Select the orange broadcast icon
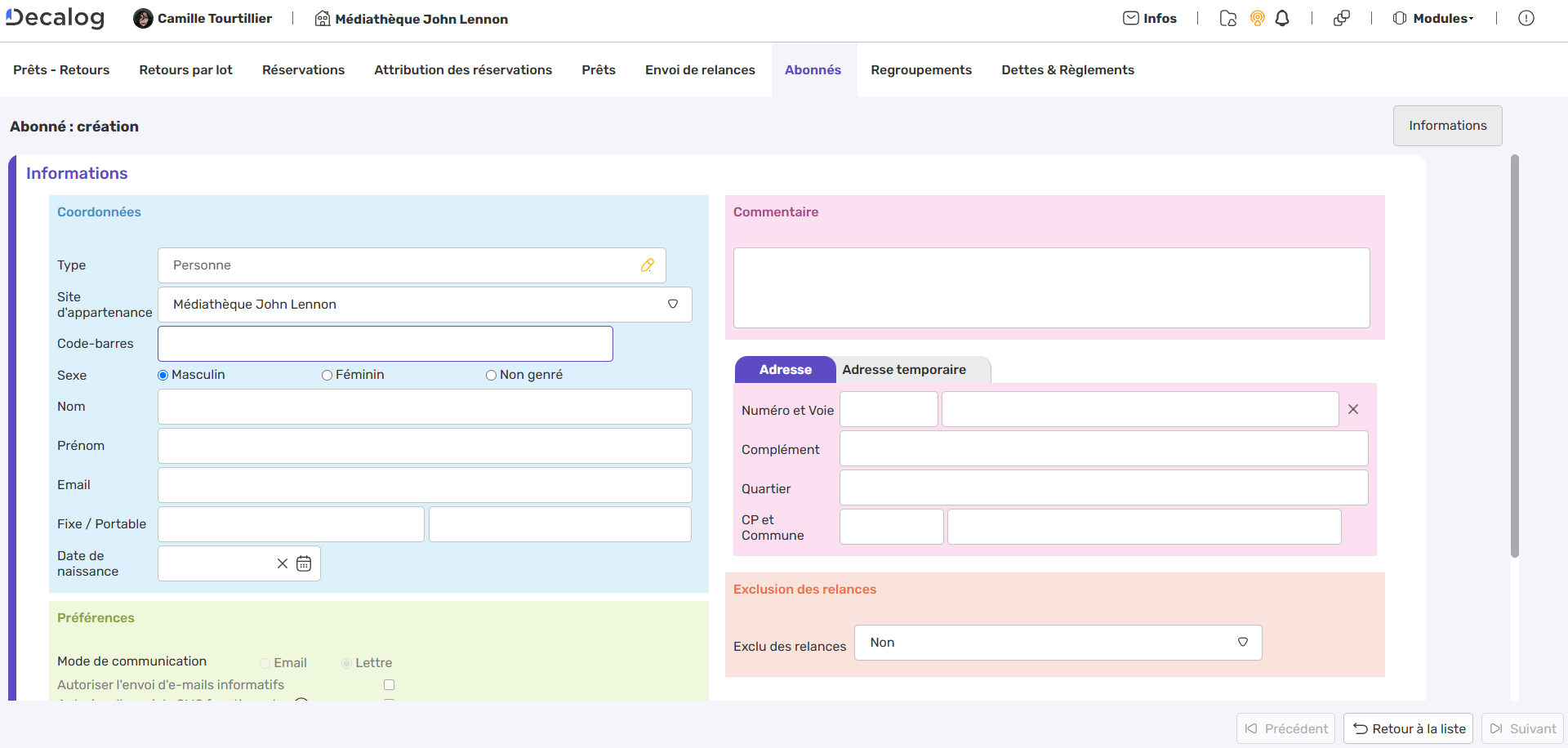This screenshot has height=748, width=1568. click(x=1257, y=18)
